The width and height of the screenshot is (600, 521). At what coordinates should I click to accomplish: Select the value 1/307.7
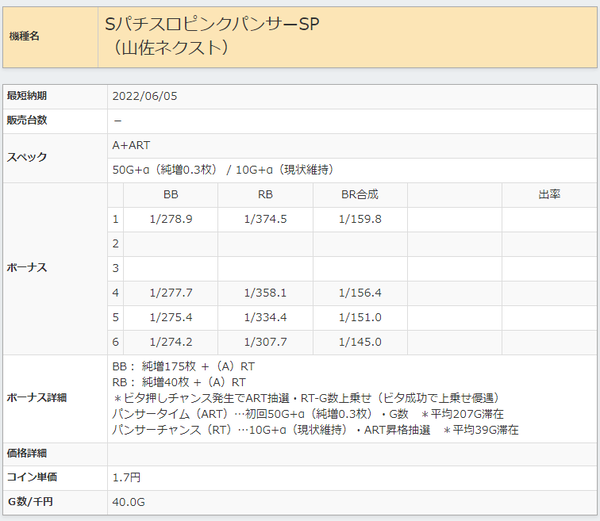(266, 342)
